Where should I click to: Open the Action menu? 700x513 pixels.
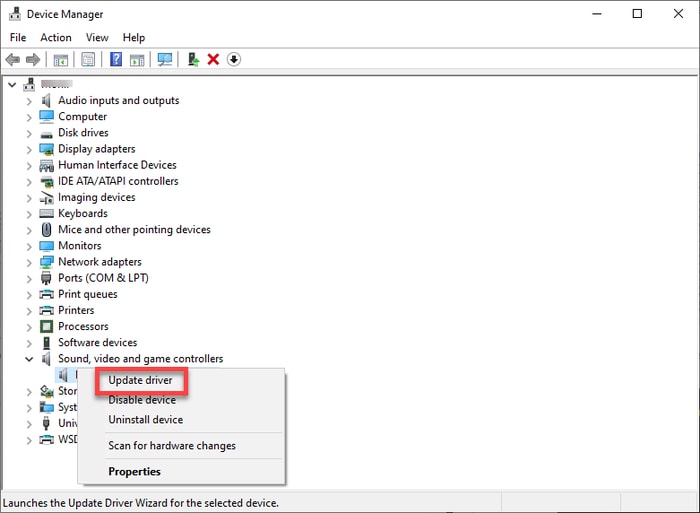point(56,38)
